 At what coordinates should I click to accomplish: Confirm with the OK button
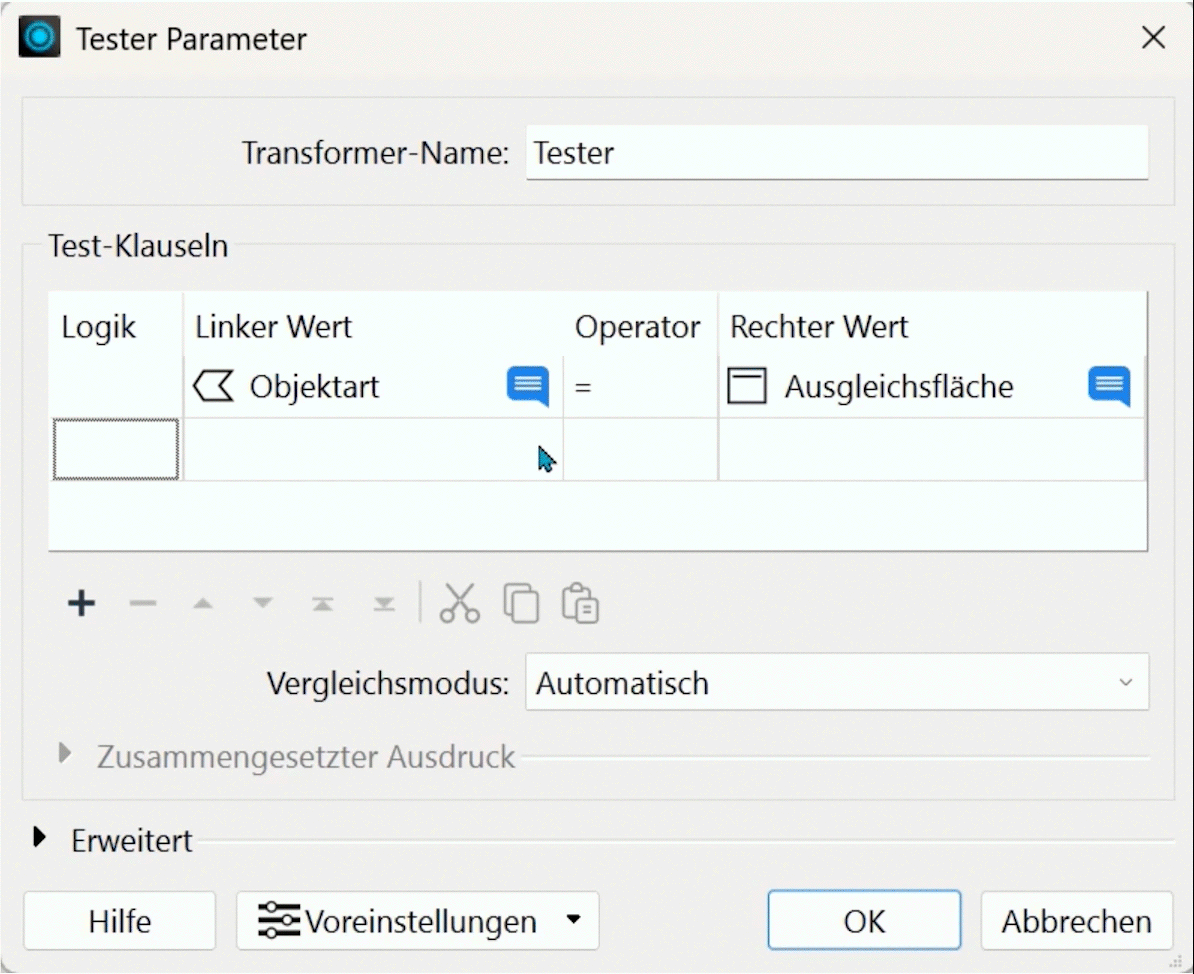coord(864,920)
